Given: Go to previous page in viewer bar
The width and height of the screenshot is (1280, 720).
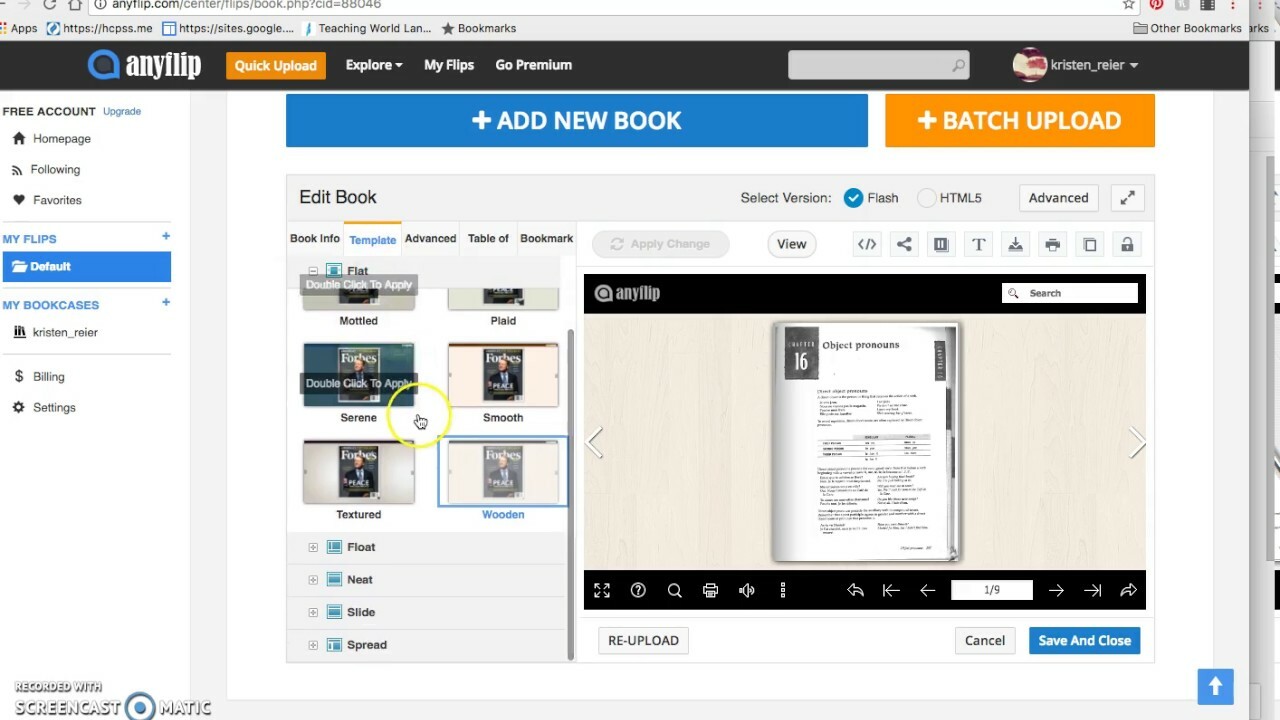Looking at the screenshot, I should (927, 591).
